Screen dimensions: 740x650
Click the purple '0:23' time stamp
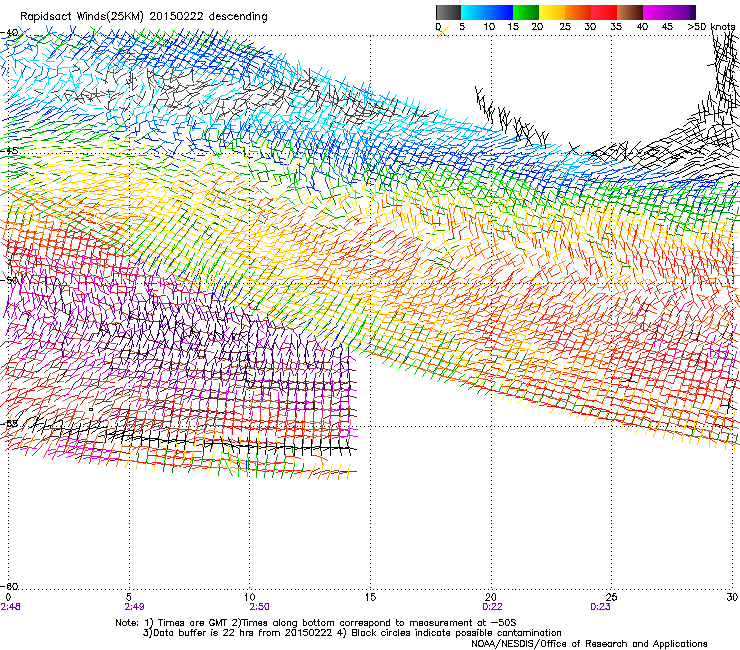click(600, 607)
